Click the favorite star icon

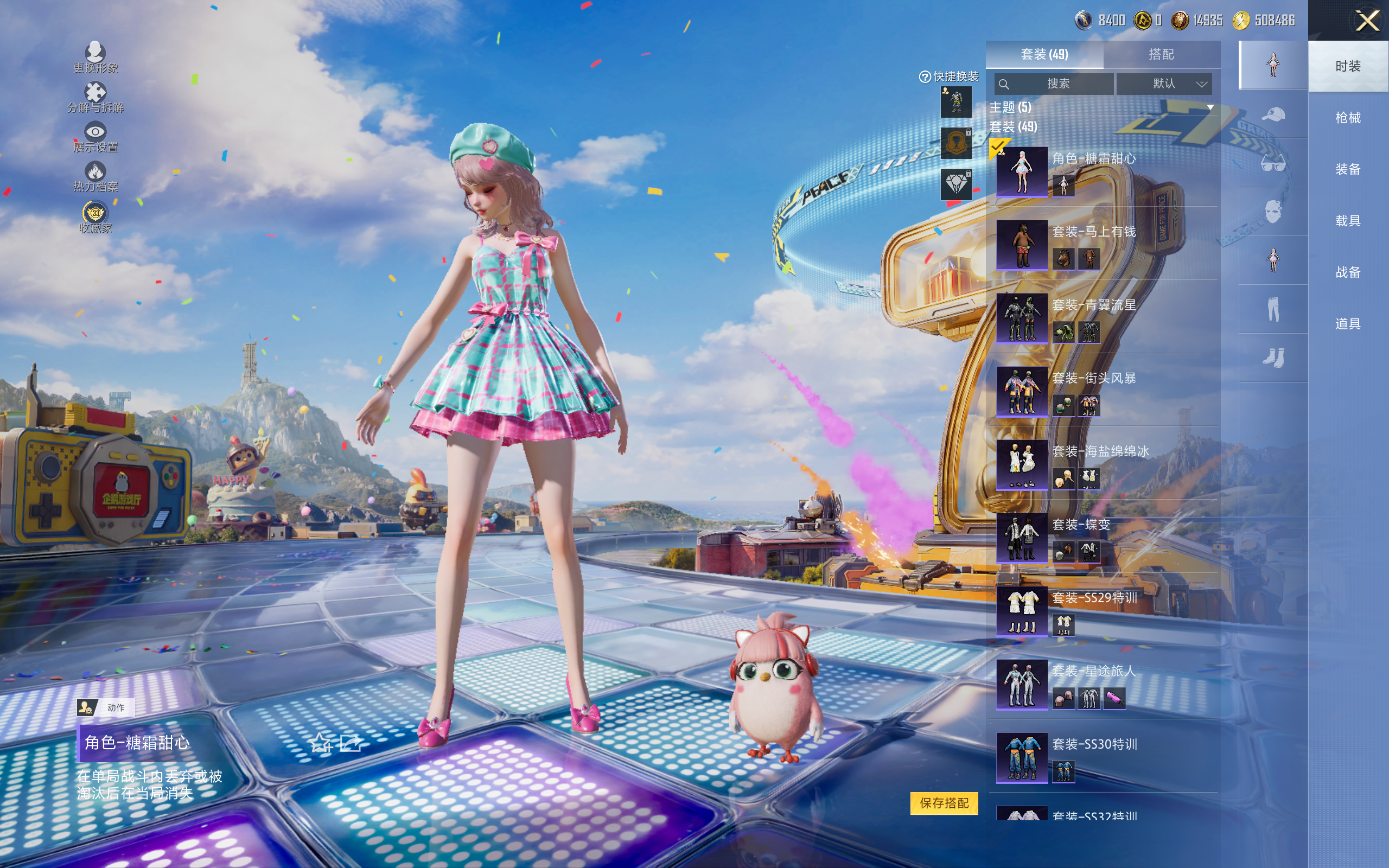320,743
